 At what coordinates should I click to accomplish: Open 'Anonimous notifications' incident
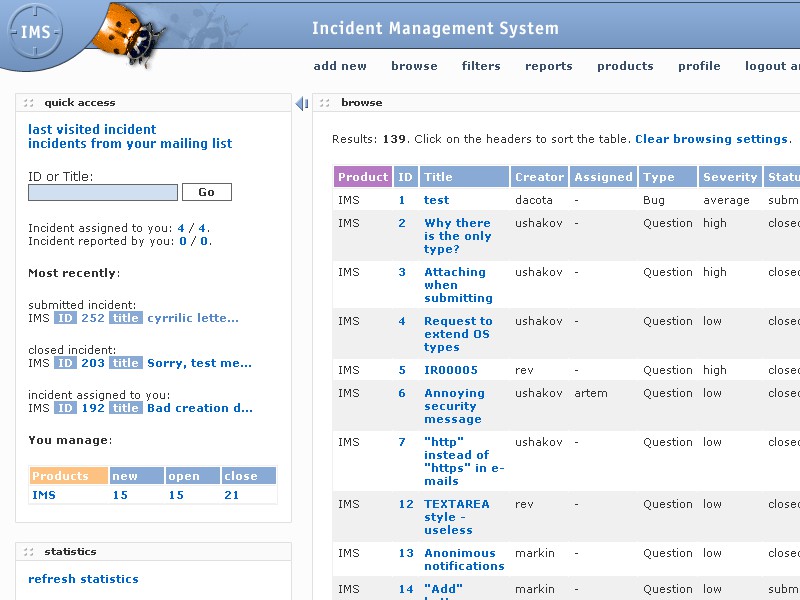point(464,559)
